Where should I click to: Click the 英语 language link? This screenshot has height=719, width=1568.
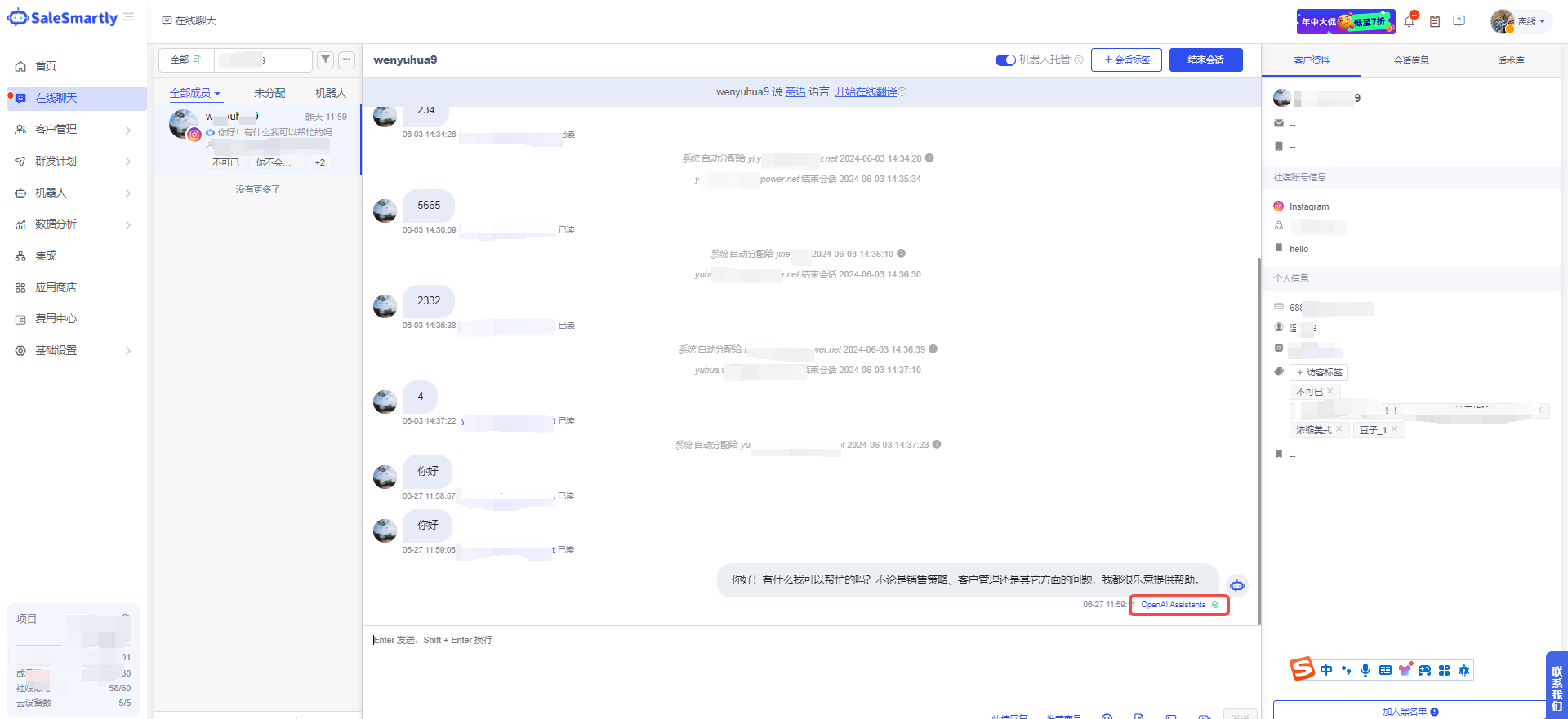795,91
